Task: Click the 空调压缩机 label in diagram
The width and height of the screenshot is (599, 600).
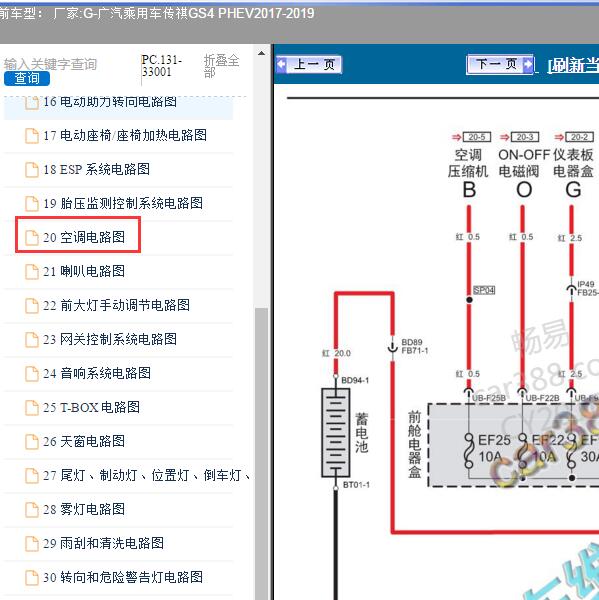Action: pyautogui.click(x=468, y=163)
